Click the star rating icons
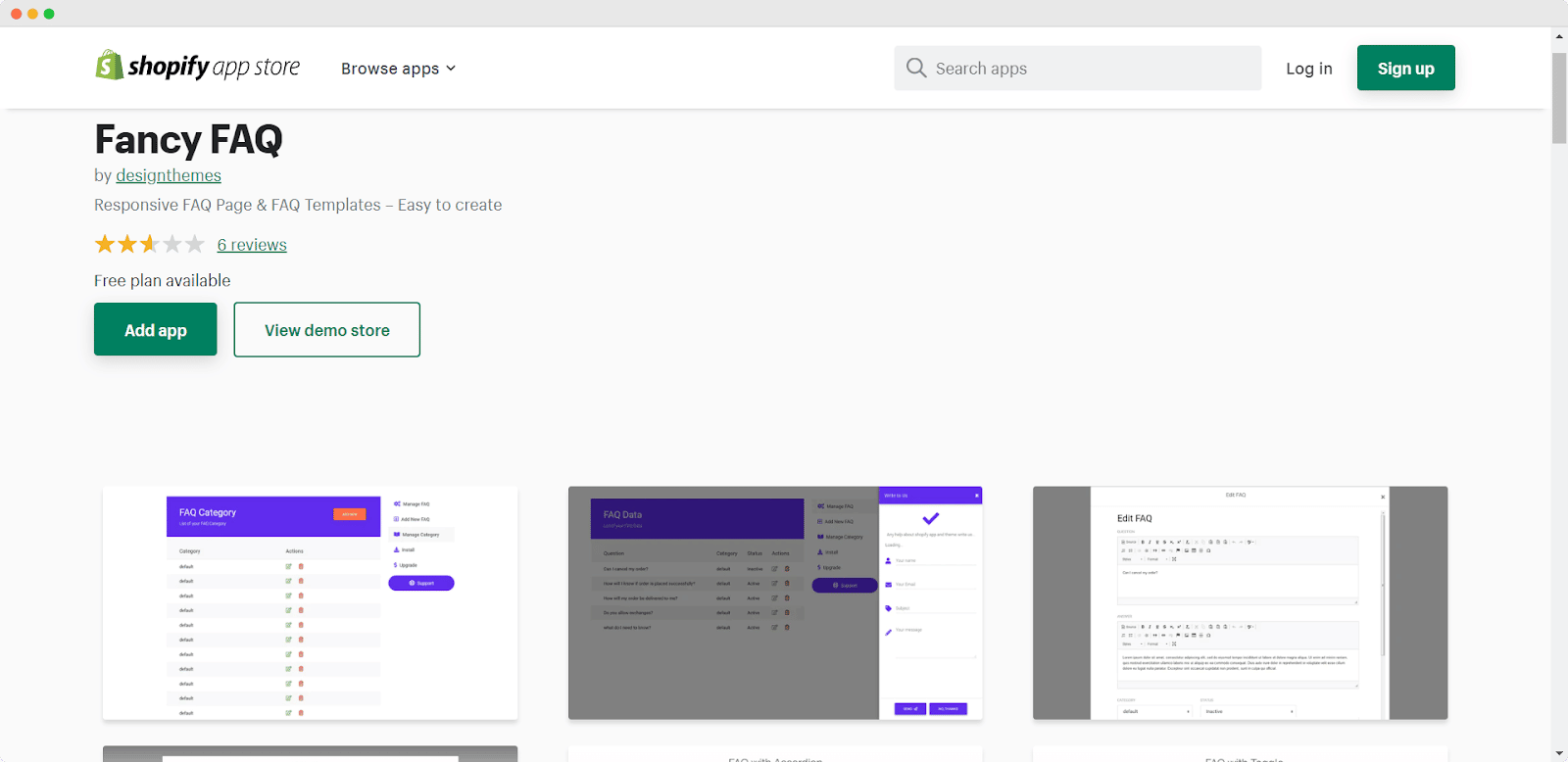 pos(149,244)
